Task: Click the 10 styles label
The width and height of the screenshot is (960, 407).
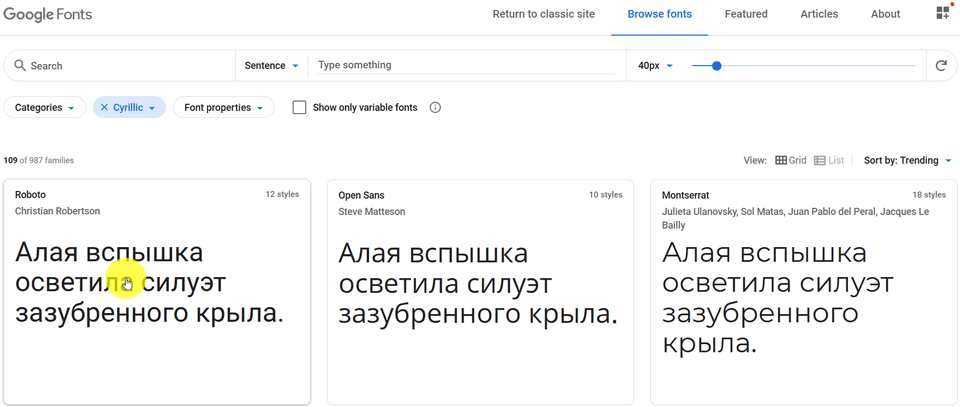Action: point(606,195)
